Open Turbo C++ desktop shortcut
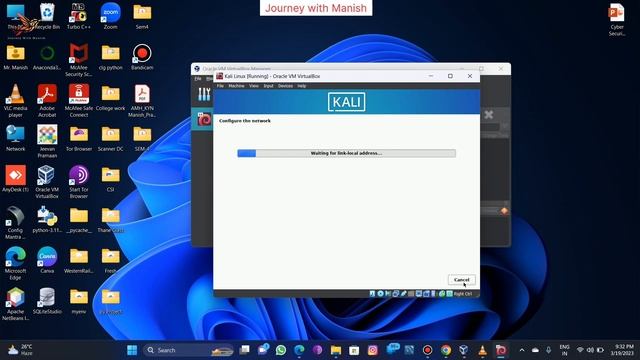640x360 pixels. 79,17
